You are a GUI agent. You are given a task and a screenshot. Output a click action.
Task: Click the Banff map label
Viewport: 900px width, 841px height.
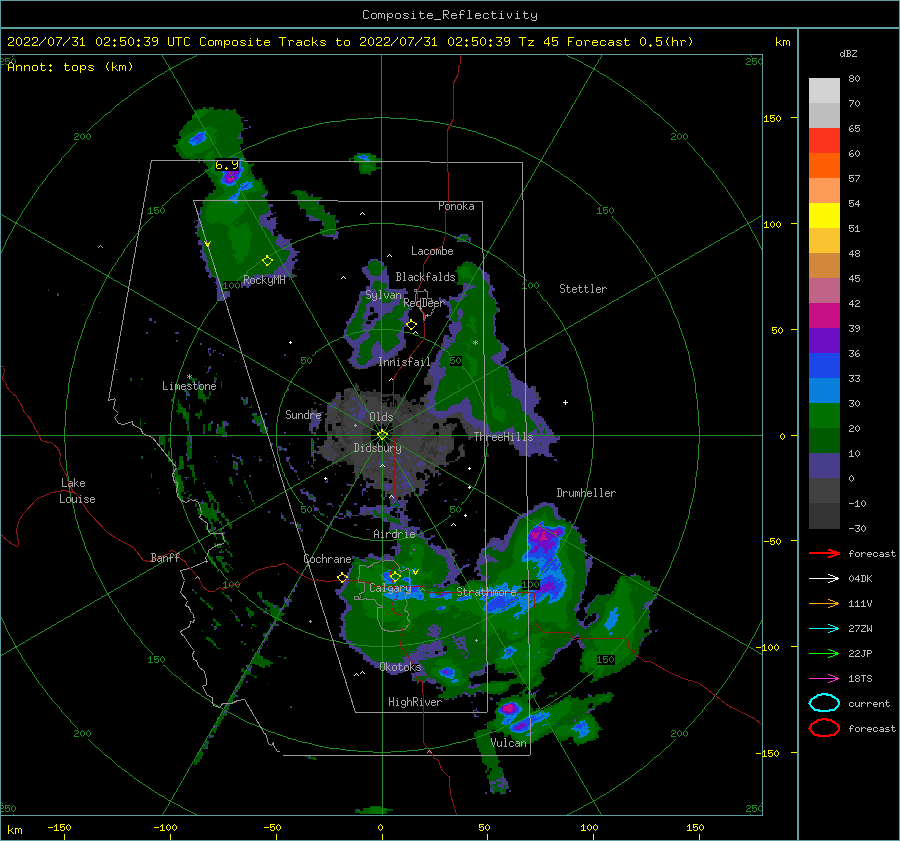pyautogui.click(x=165, y=557)
